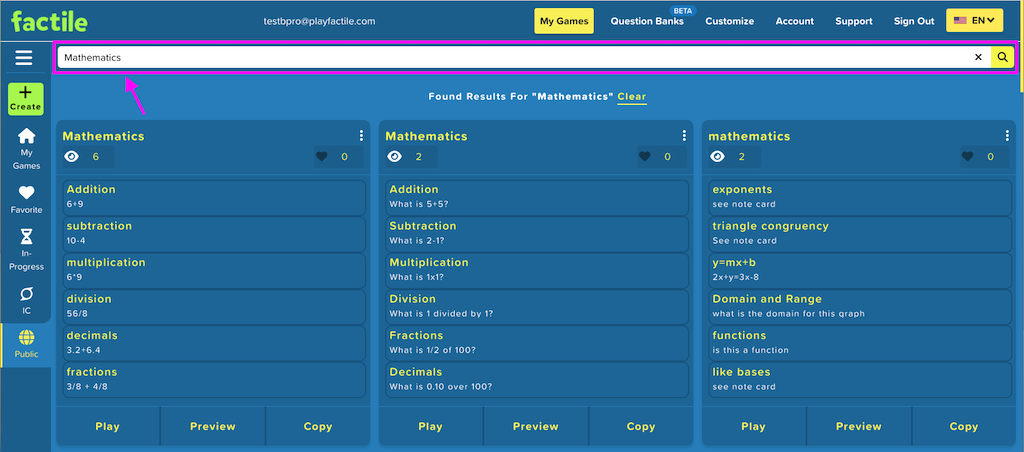Open the hamburger sidebar menu
The width and height of the screenshot is (1024, 452).
(x=24, y=58)
